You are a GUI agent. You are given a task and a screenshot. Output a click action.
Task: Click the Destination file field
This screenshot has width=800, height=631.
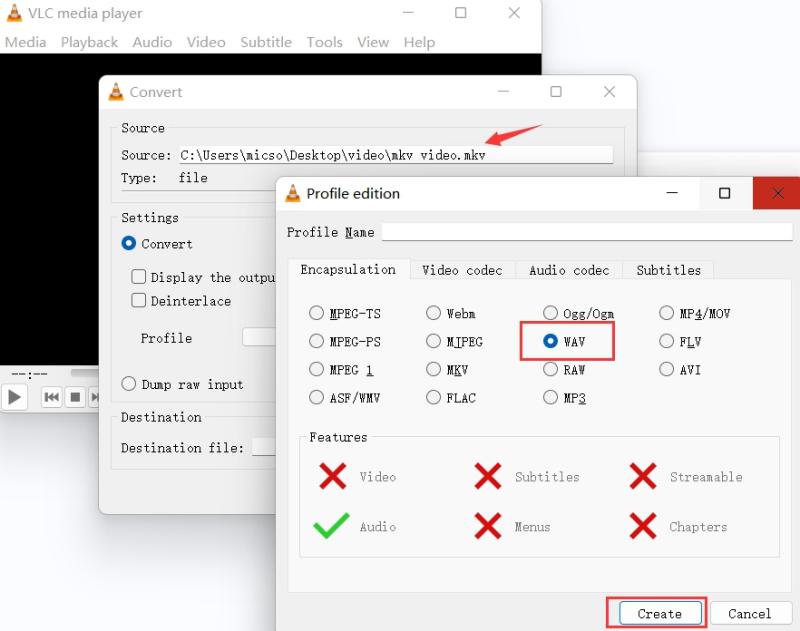tap(264, 447)
